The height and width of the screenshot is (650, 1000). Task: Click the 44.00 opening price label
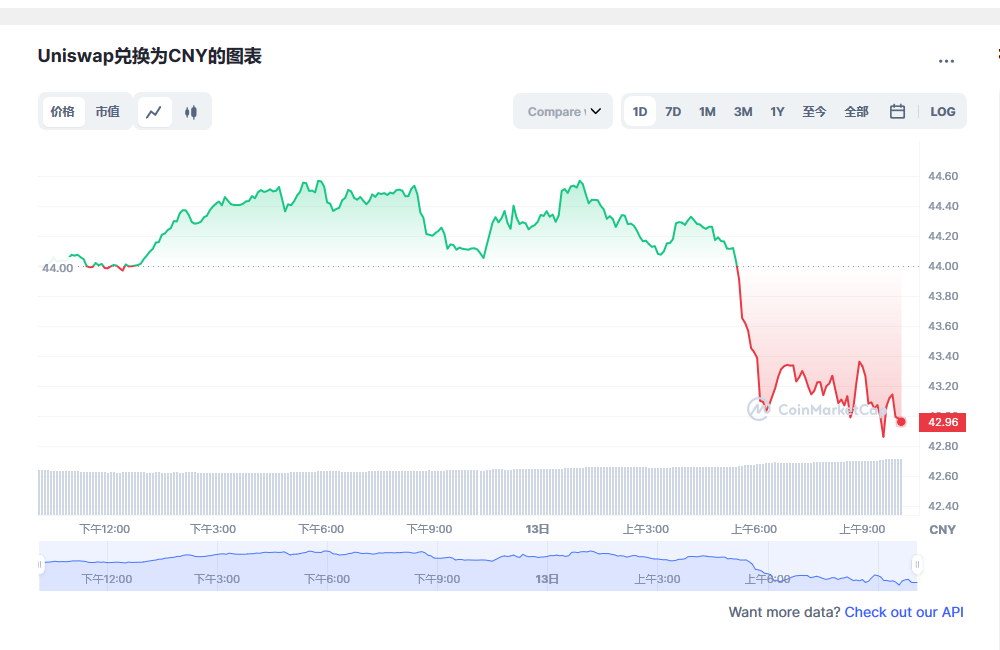point(57,269)
